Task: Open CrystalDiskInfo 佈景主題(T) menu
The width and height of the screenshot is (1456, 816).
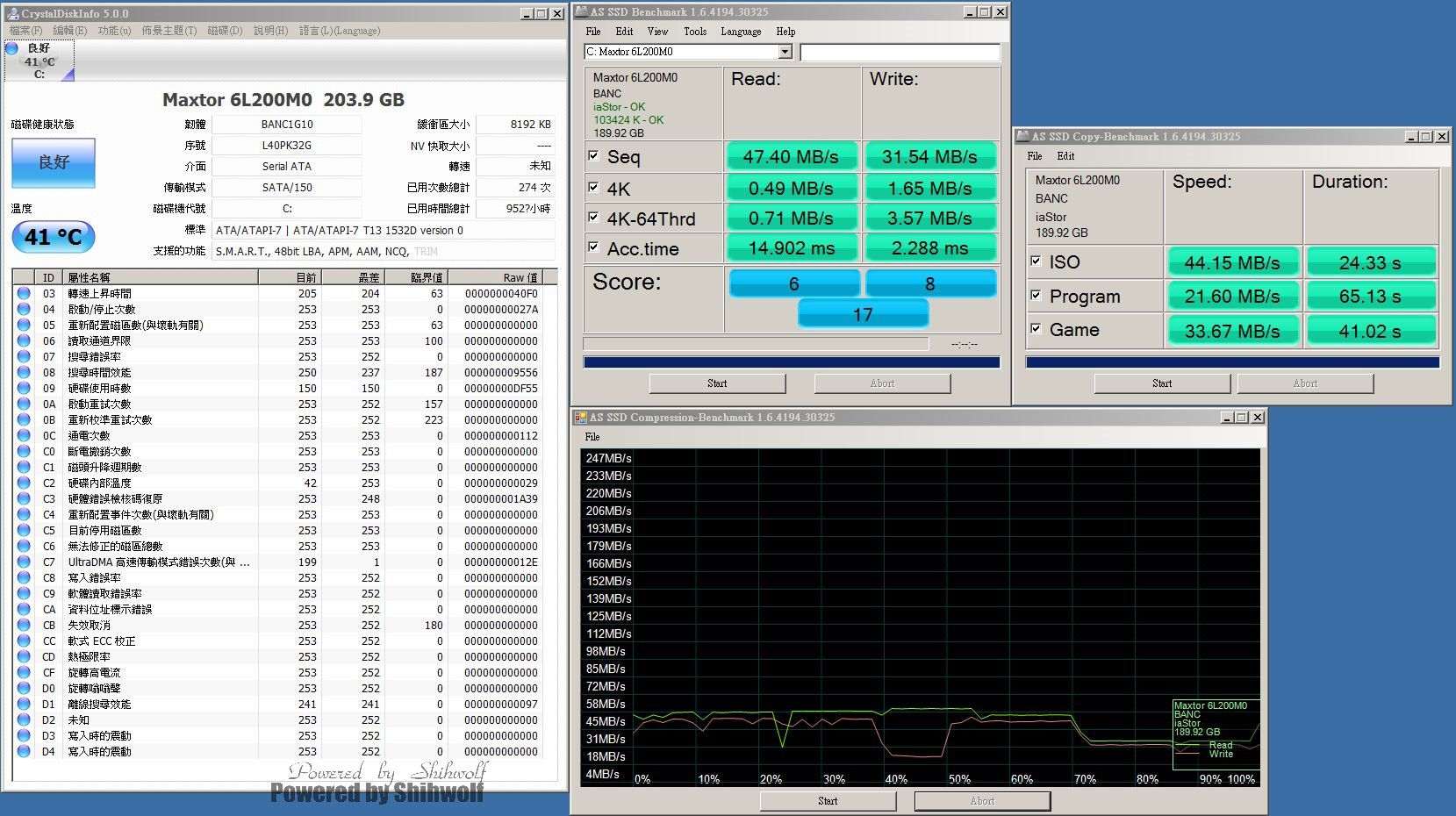Action: (169, 31)
